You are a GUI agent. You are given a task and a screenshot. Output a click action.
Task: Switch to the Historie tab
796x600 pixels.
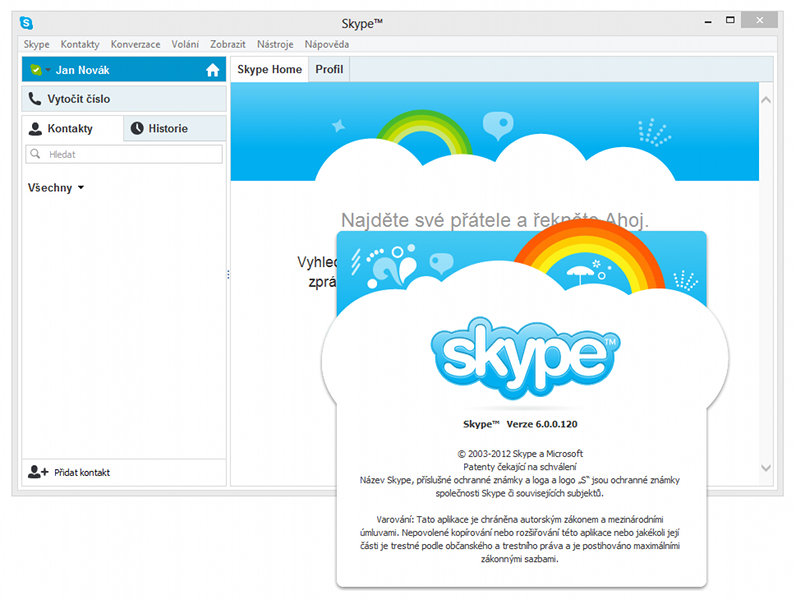coord(175,128)
